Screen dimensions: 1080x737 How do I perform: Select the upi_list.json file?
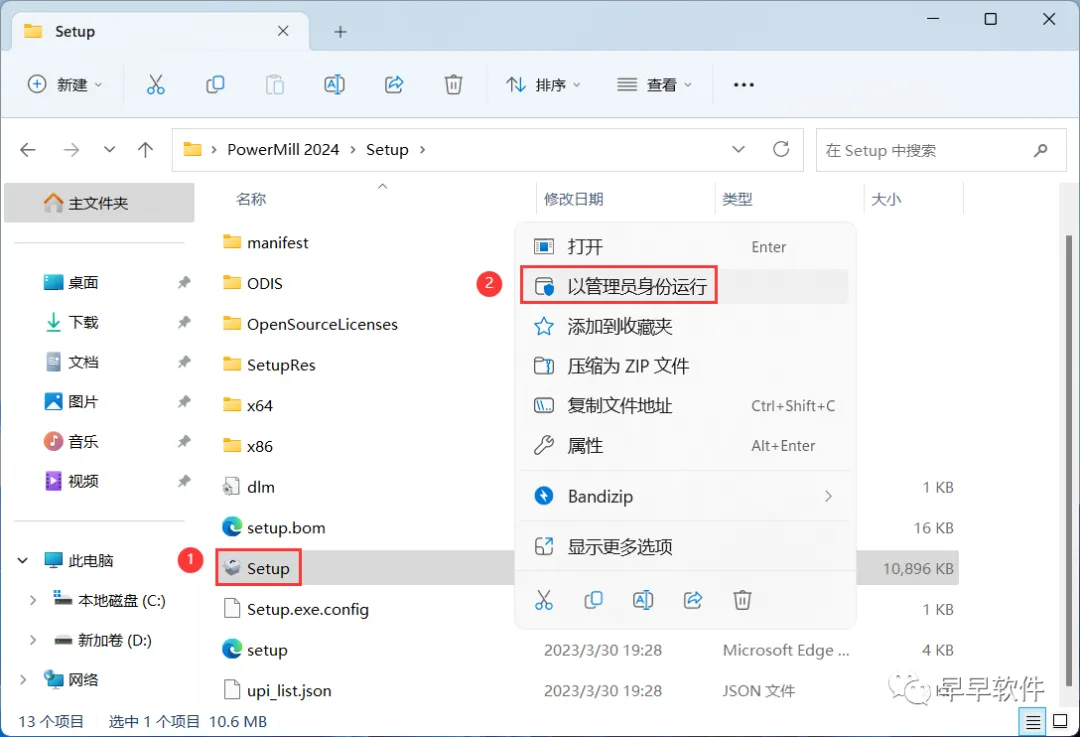[x=289, y=690]
